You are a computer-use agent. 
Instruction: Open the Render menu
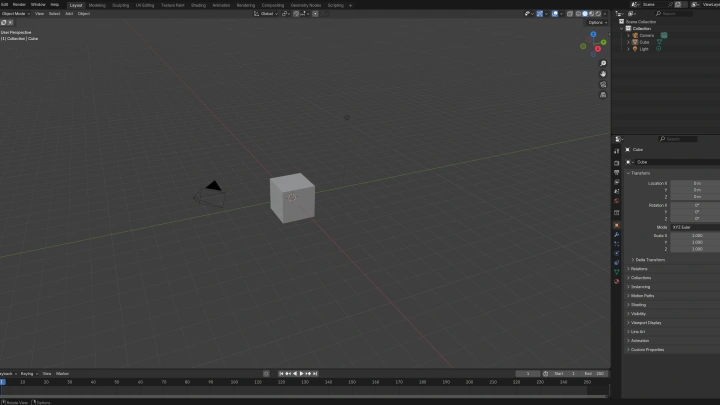pos(19,5)
